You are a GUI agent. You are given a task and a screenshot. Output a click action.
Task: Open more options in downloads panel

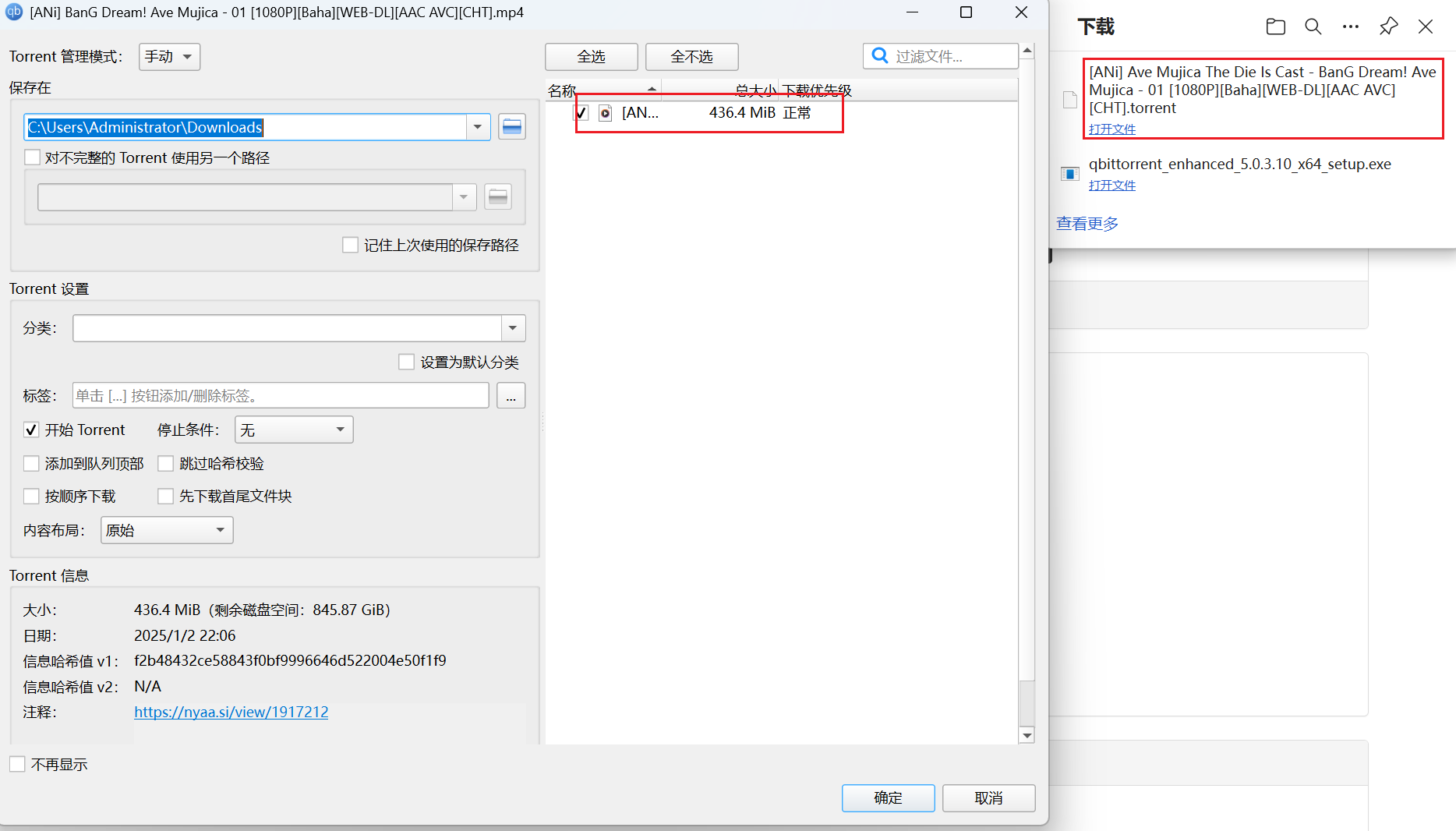[x=1351, y=27]
